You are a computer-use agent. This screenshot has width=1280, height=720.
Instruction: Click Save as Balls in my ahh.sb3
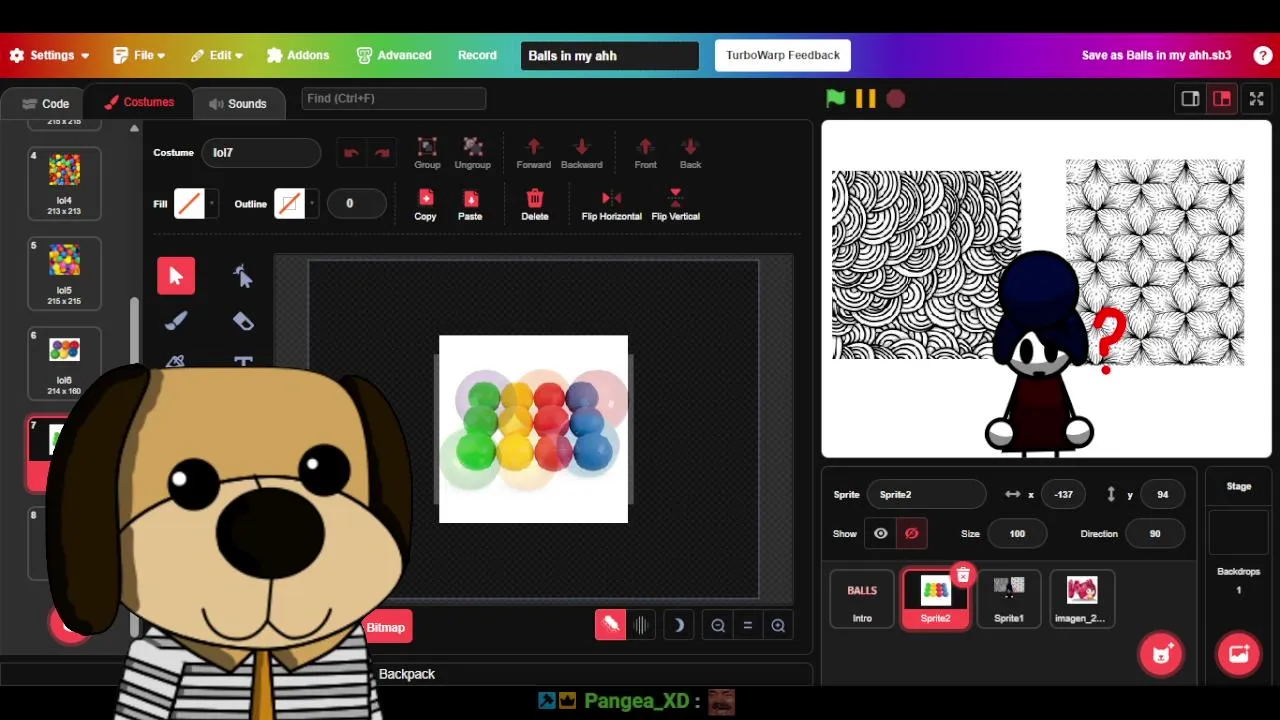tap(1156, 55)
